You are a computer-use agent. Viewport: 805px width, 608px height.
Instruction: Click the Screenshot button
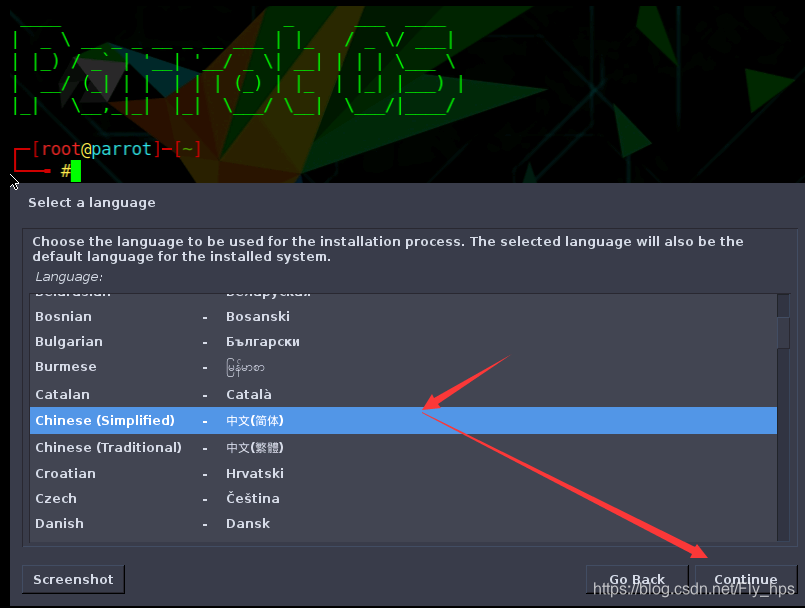click(x=73, y=579)
